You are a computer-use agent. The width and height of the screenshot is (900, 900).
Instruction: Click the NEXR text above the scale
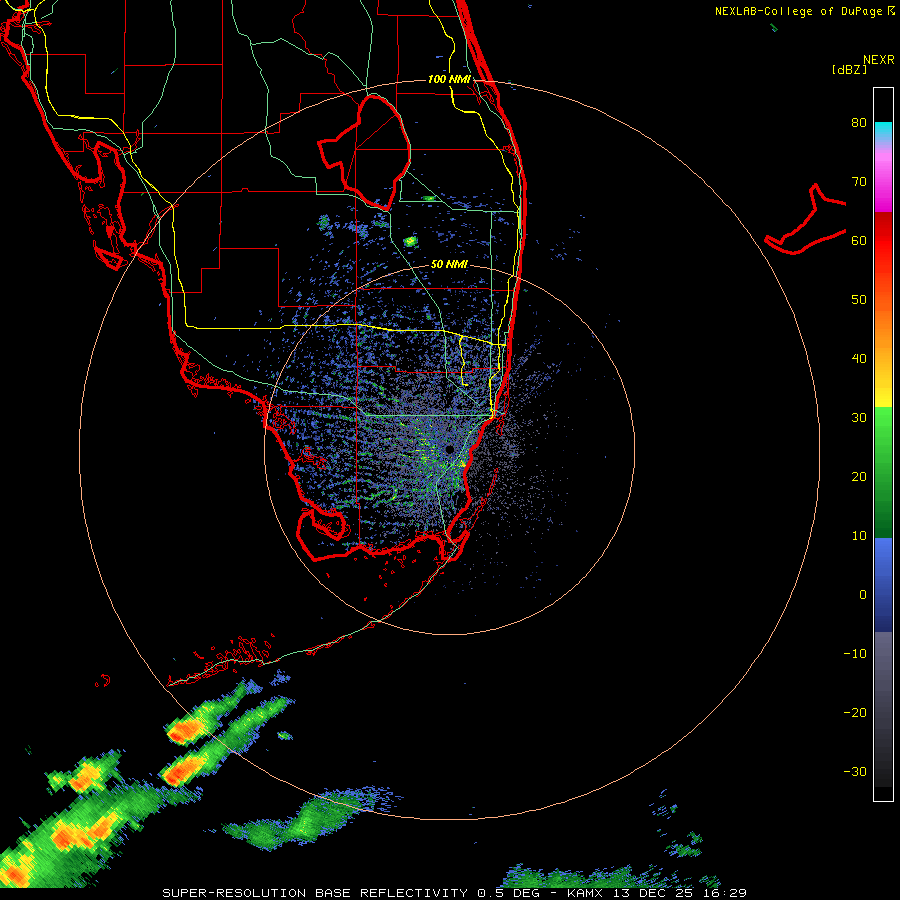click(878, 60)
